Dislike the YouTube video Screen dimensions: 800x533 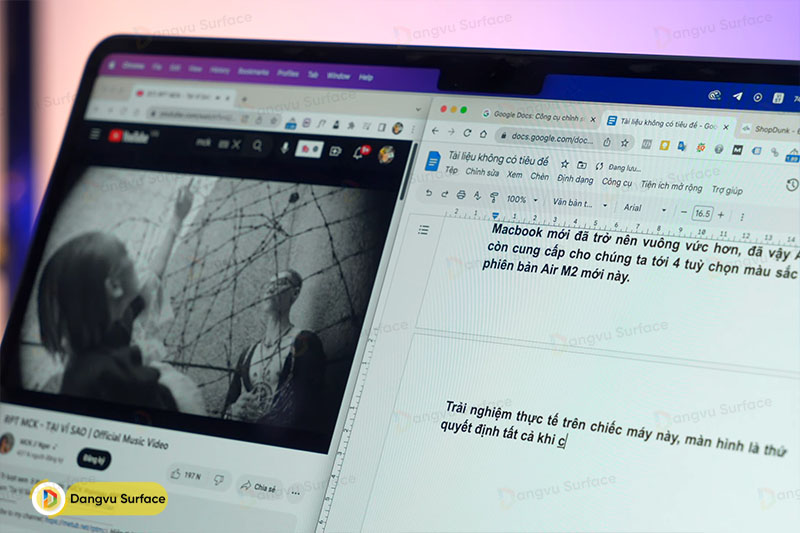click(219, 480)
